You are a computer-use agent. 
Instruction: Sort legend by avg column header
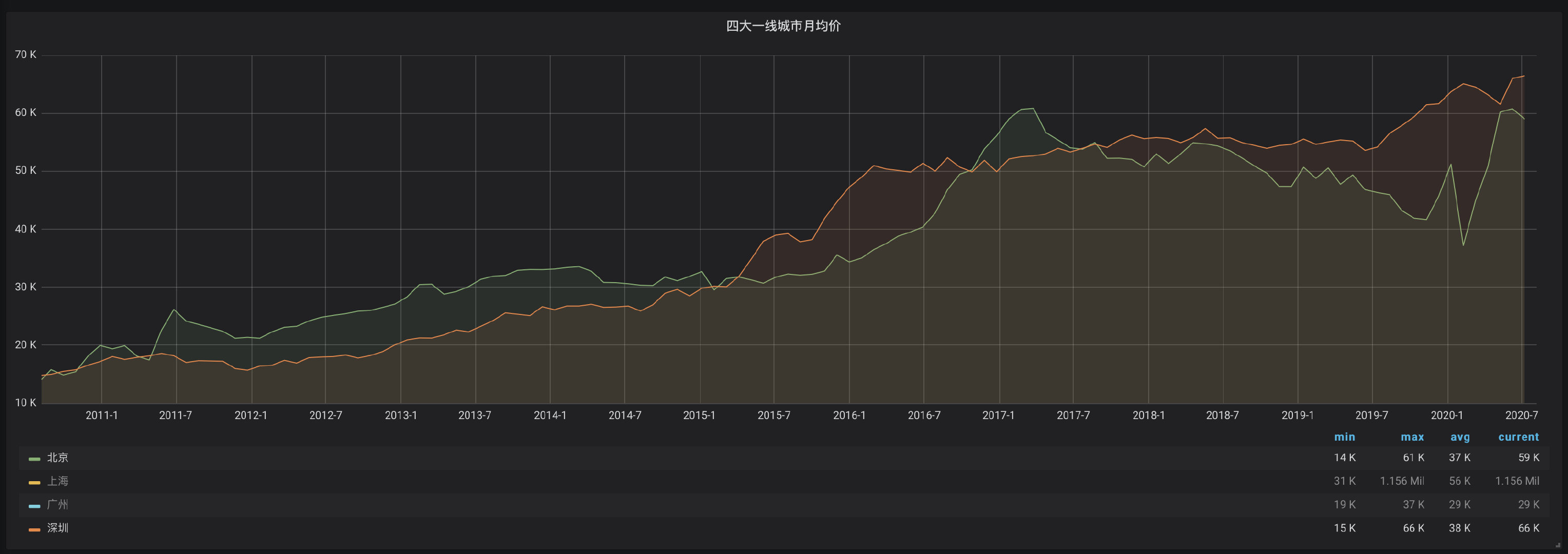pyautogui.click(x=1460, y=437)
